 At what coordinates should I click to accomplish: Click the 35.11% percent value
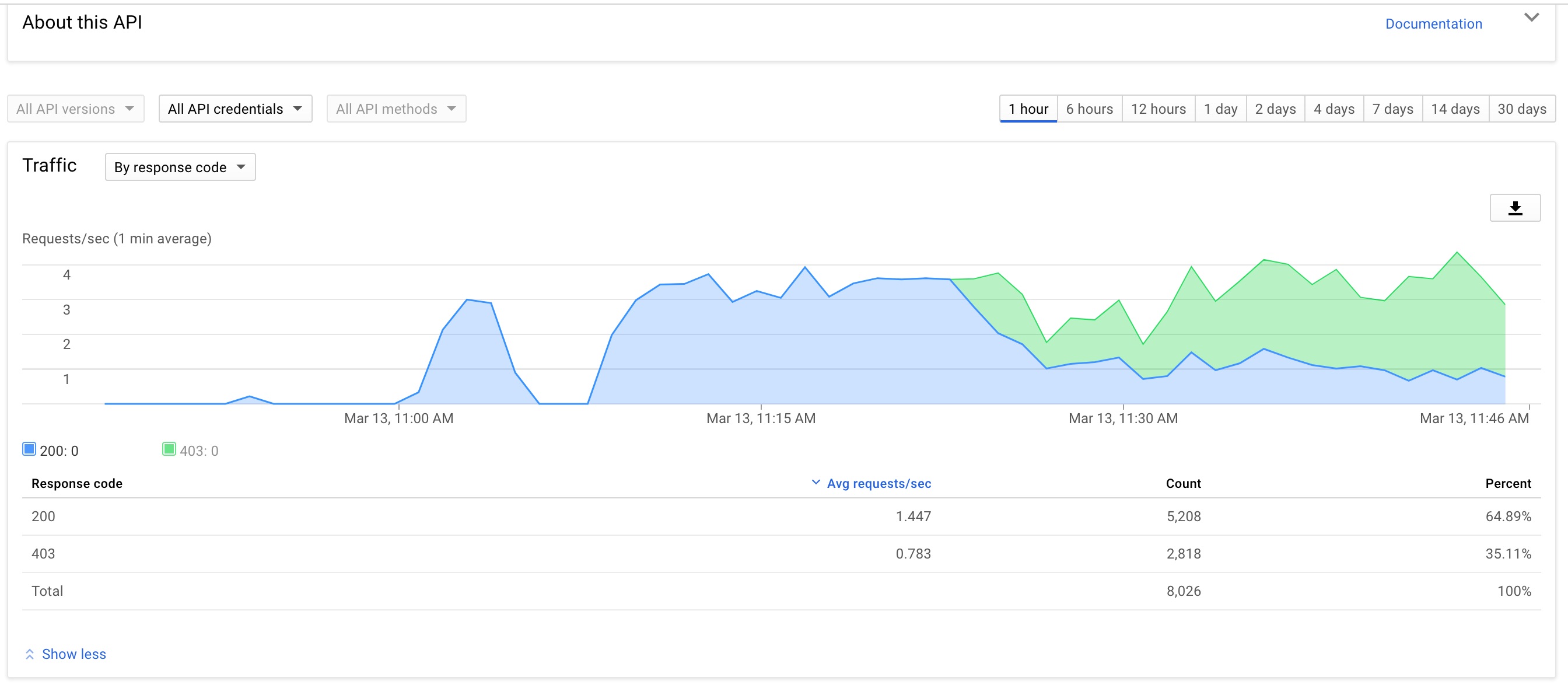1508,553
